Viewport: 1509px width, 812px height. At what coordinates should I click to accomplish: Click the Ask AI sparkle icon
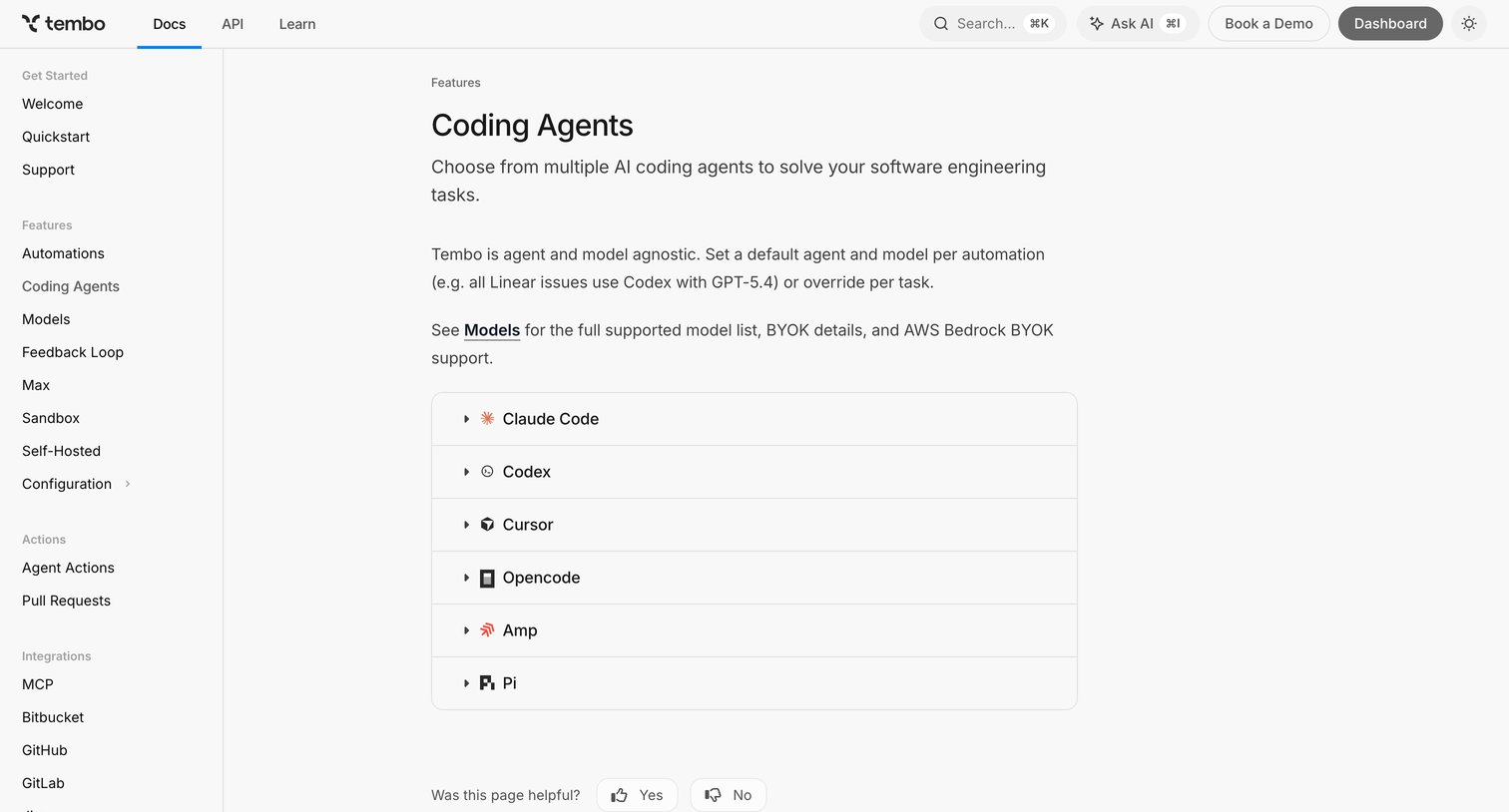[1096, 23]
